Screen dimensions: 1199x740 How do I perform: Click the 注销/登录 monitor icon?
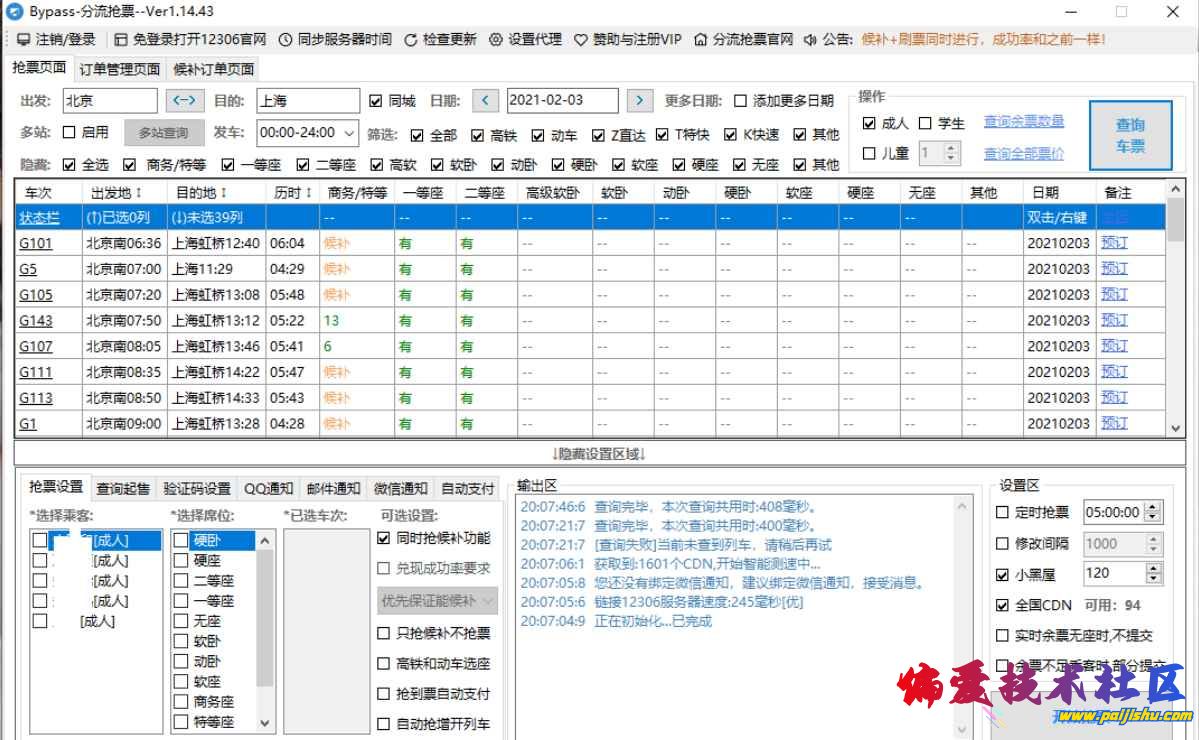coord(24,40)
